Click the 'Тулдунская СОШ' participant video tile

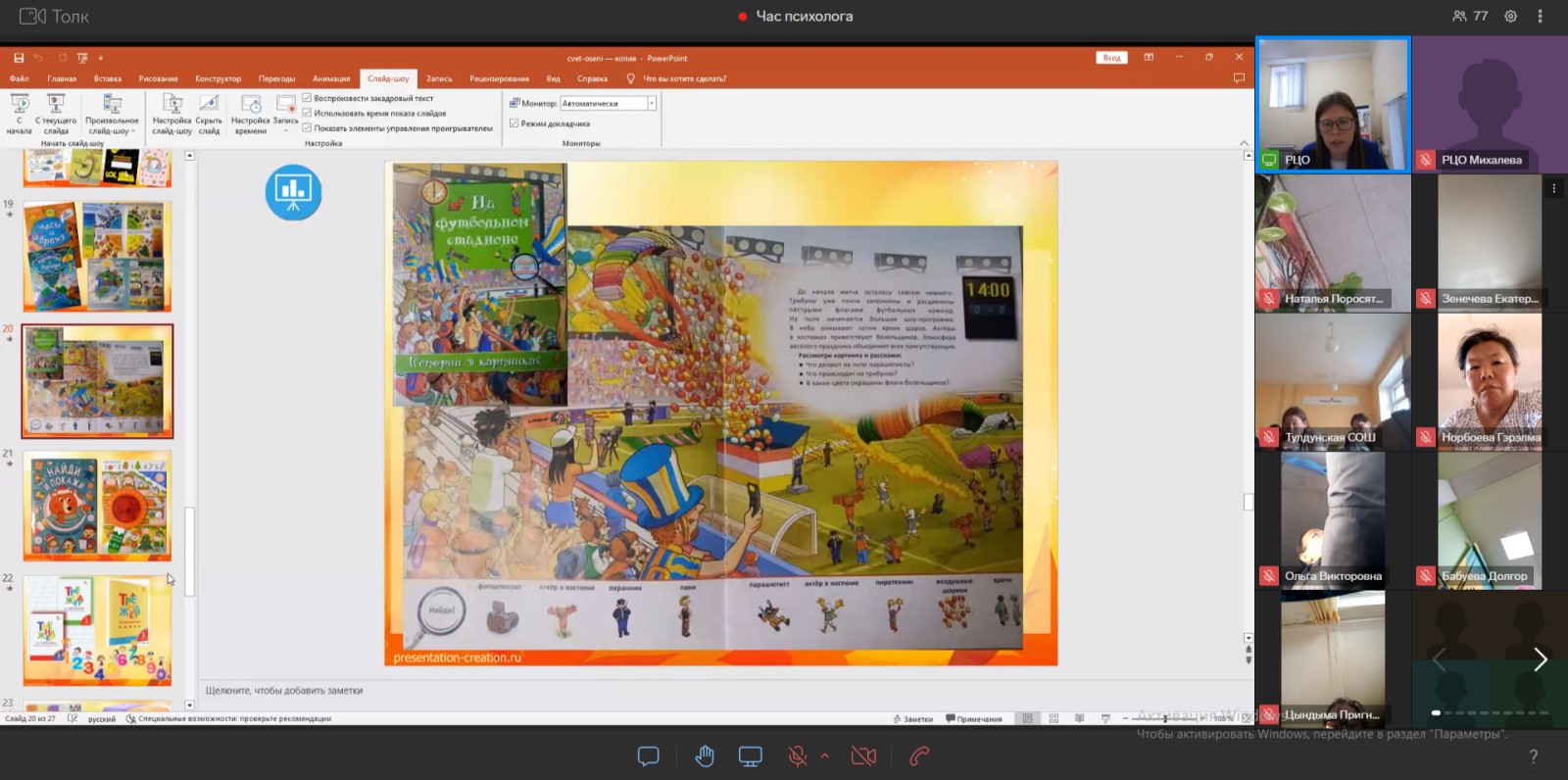click(1333, 381)
